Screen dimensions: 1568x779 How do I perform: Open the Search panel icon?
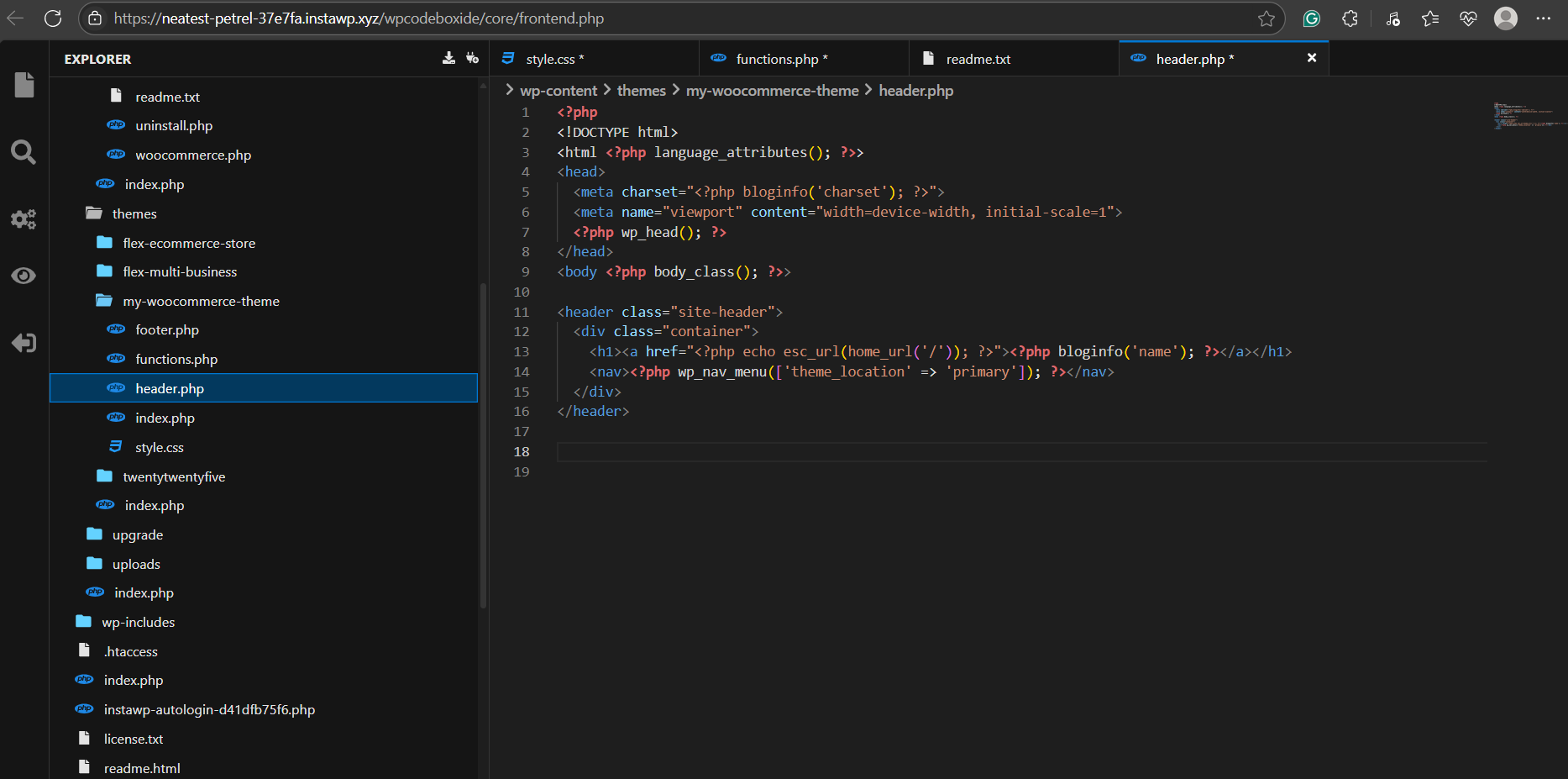coord(24,152)
